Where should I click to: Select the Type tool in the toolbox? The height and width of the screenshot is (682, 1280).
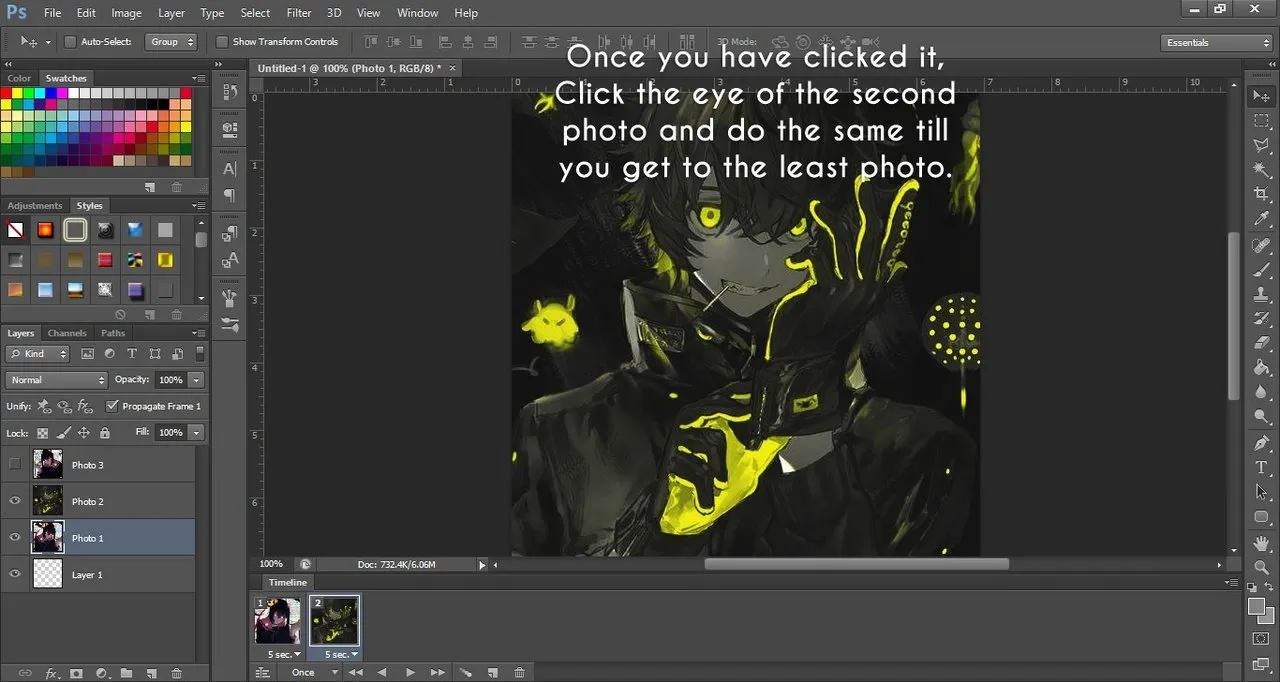(1261, 468)
